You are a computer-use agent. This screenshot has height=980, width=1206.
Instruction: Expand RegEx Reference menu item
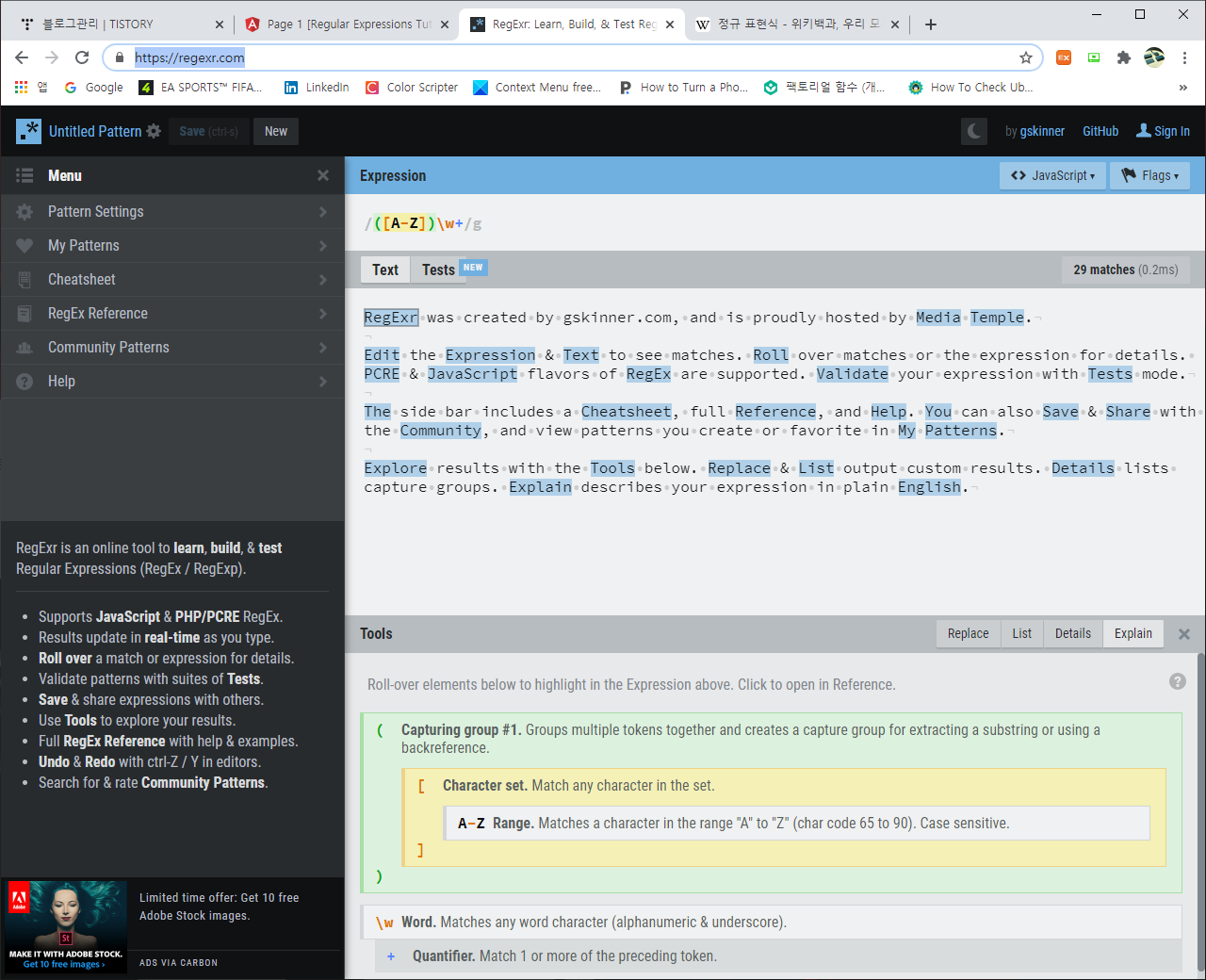(x=172, y=313)
